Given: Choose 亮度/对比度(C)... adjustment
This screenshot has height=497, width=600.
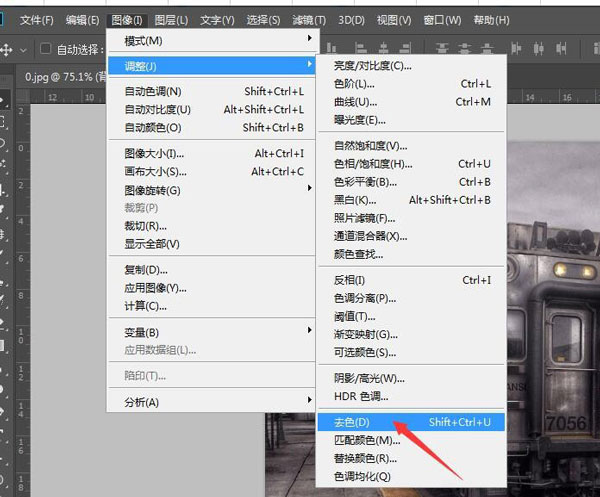Looking at the screenshot, I should (411, 66).
